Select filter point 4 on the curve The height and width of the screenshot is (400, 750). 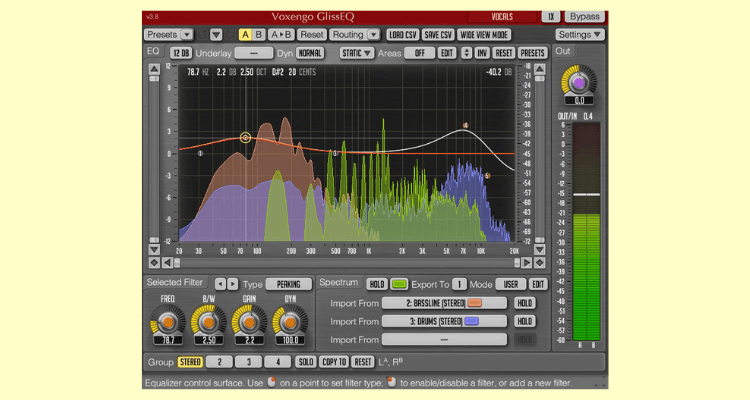(x=465, y=126)
